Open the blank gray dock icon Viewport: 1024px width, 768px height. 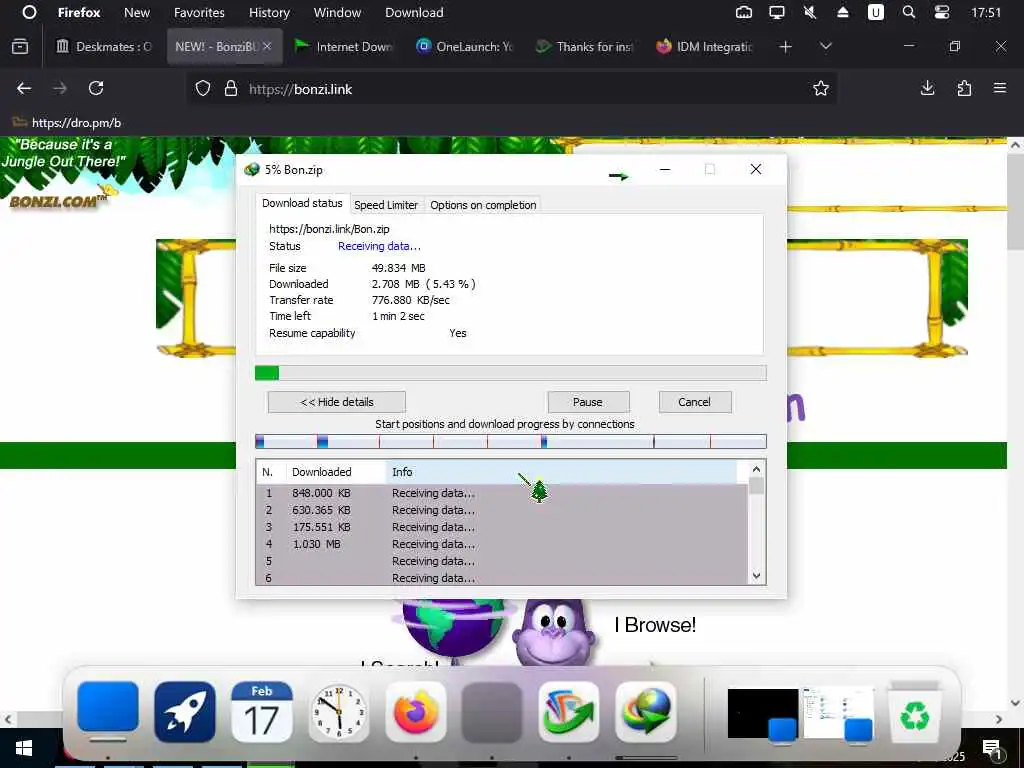click(x=492, y=712)
